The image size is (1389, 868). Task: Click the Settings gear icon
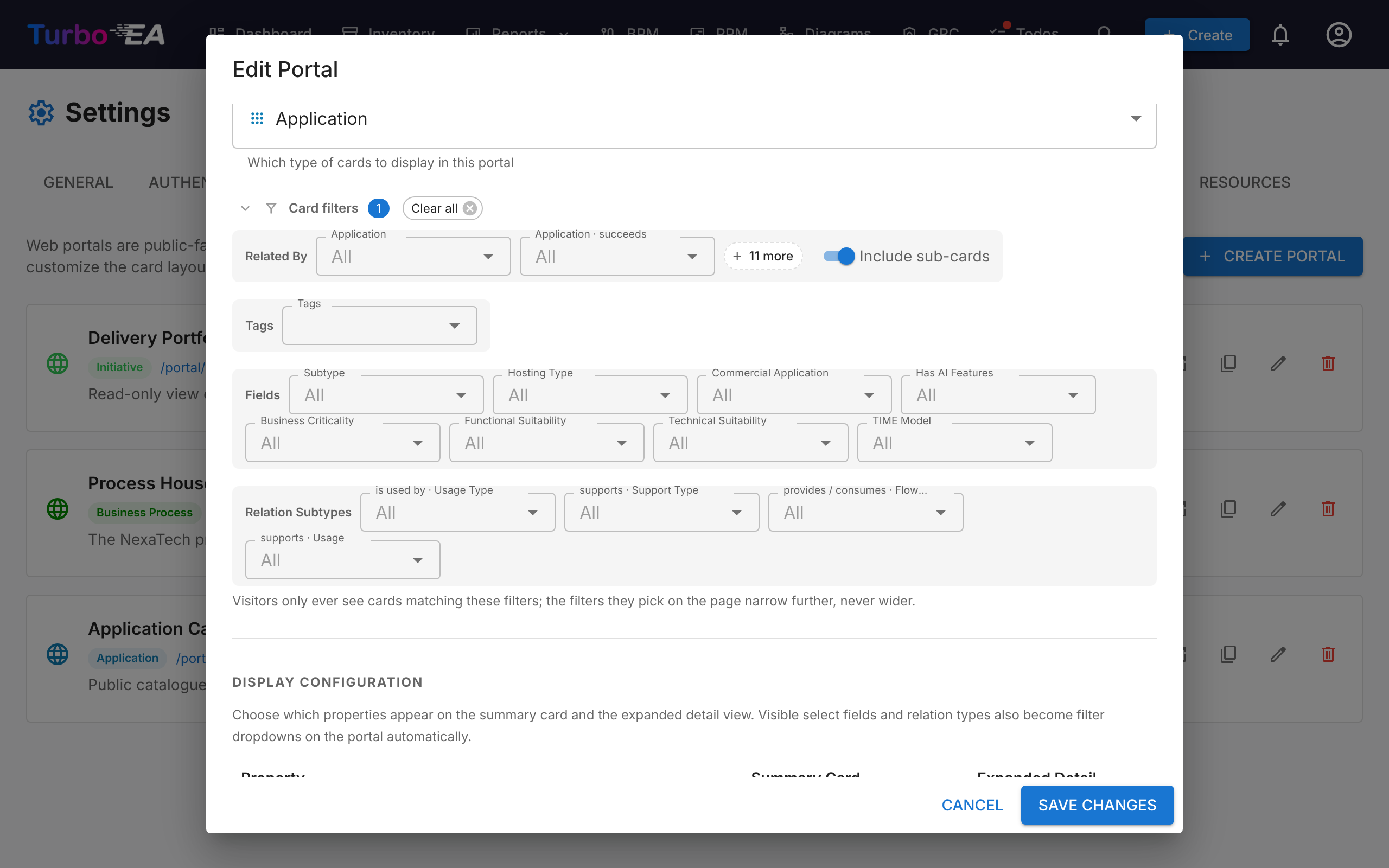click(41, 112)
